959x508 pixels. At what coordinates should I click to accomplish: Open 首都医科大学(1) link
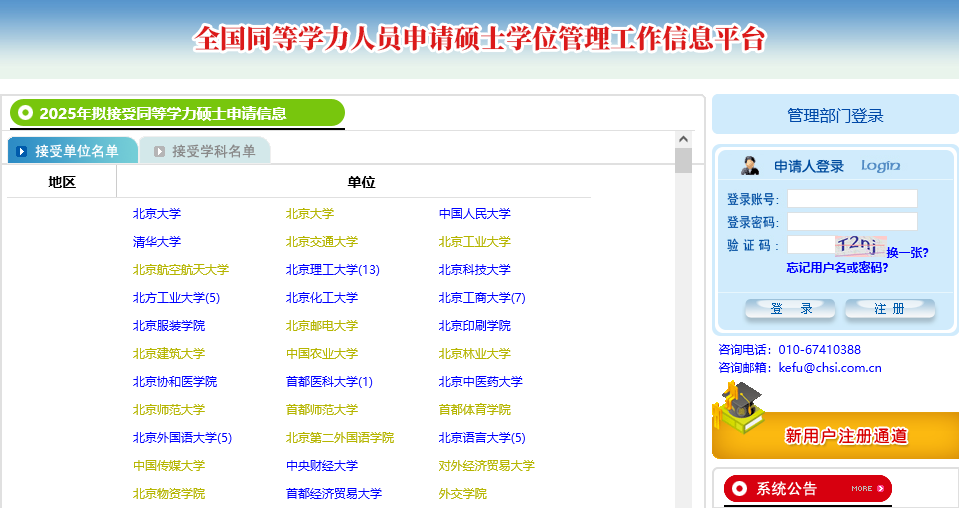329,382
